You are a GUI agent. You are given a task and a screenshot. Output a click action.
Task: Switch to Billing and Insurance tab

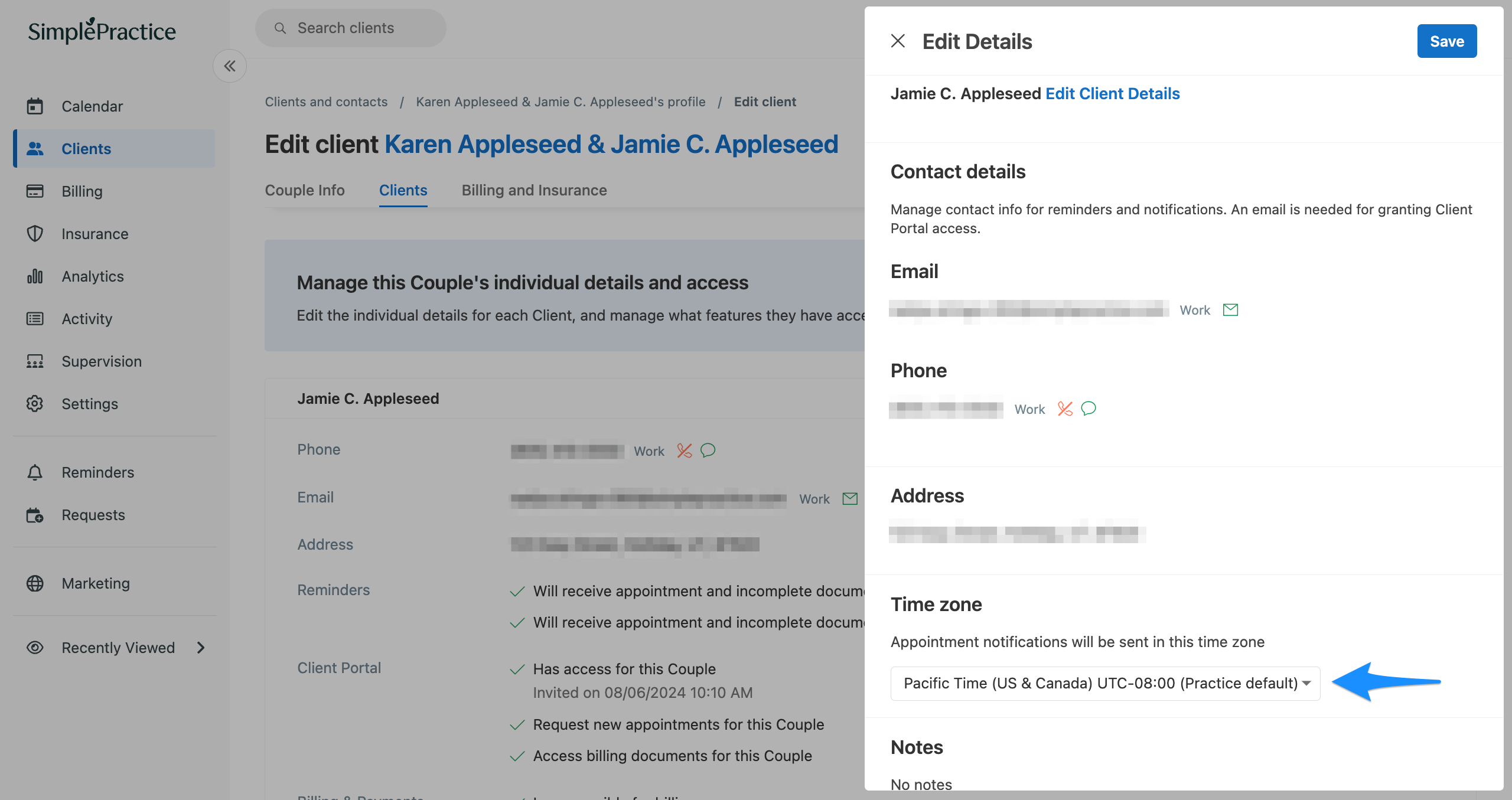534,190
